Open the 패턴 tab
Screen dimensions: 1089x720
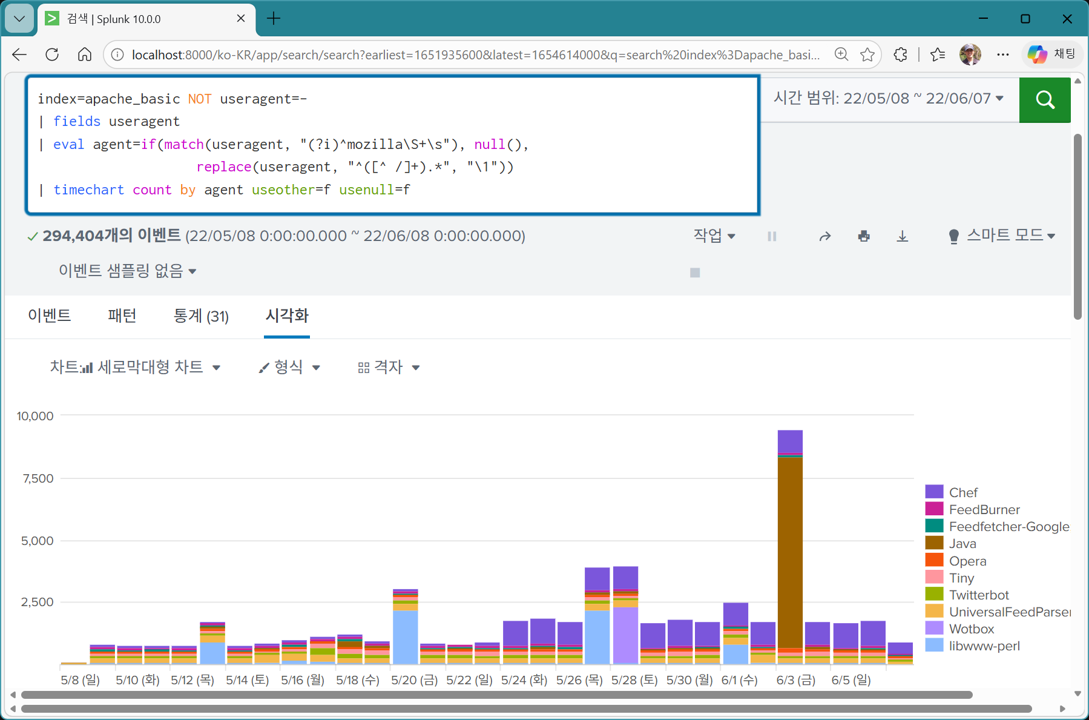tap(122, 316)
